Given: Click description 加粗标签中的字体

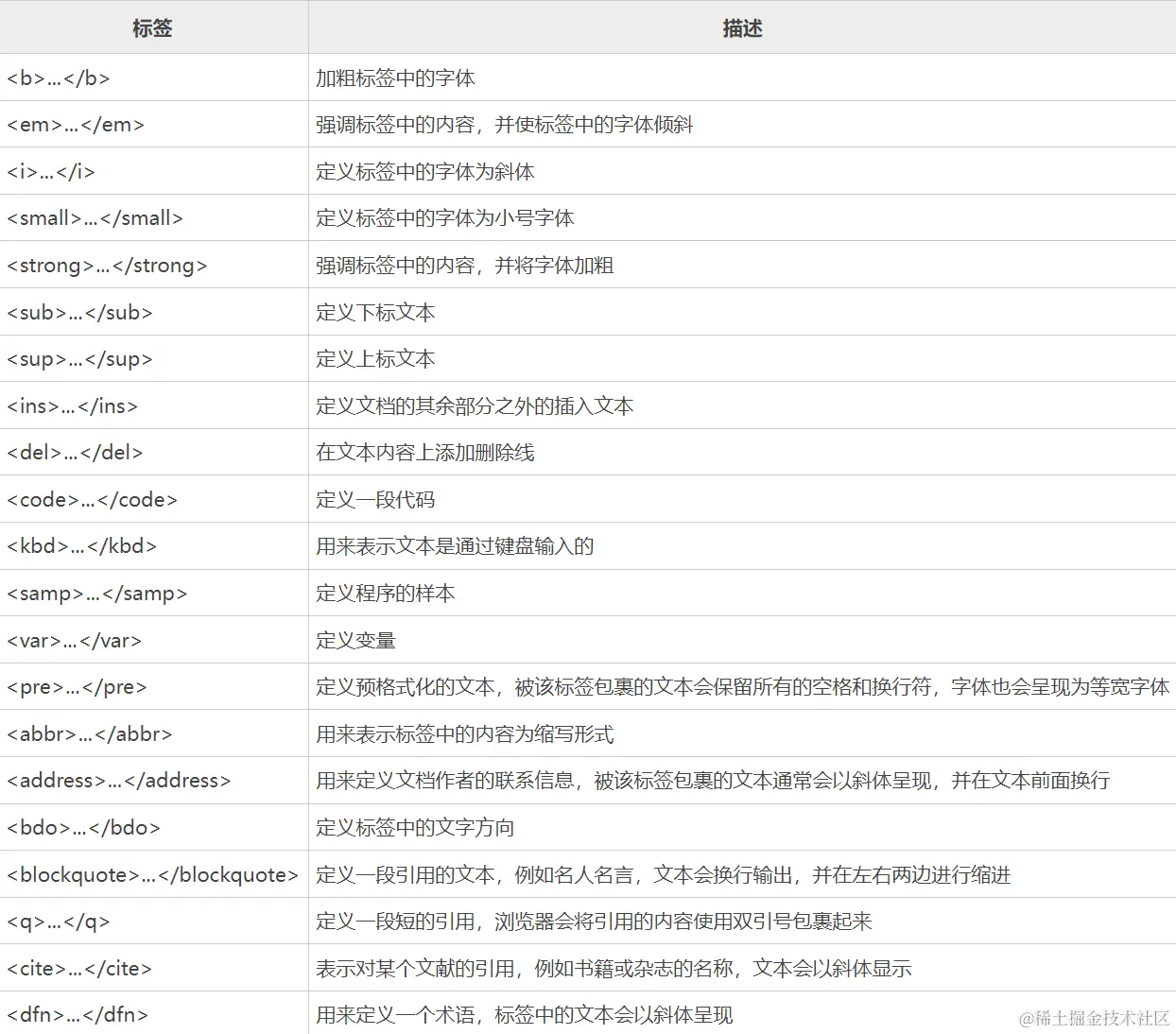Looking at the screenshot, I should point(395,78).
